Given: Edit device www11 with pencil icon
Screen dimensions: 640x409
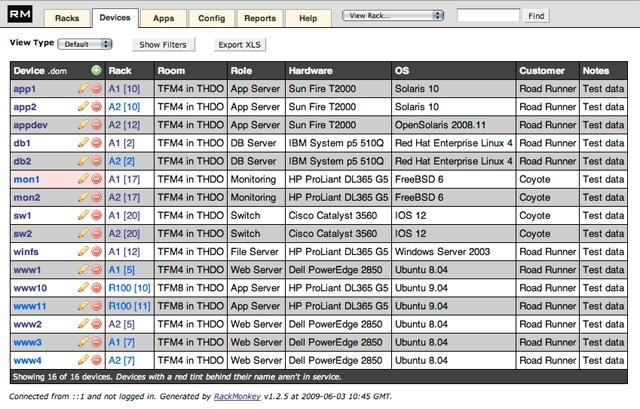Looking at the screenshot, I should [83, 306].
